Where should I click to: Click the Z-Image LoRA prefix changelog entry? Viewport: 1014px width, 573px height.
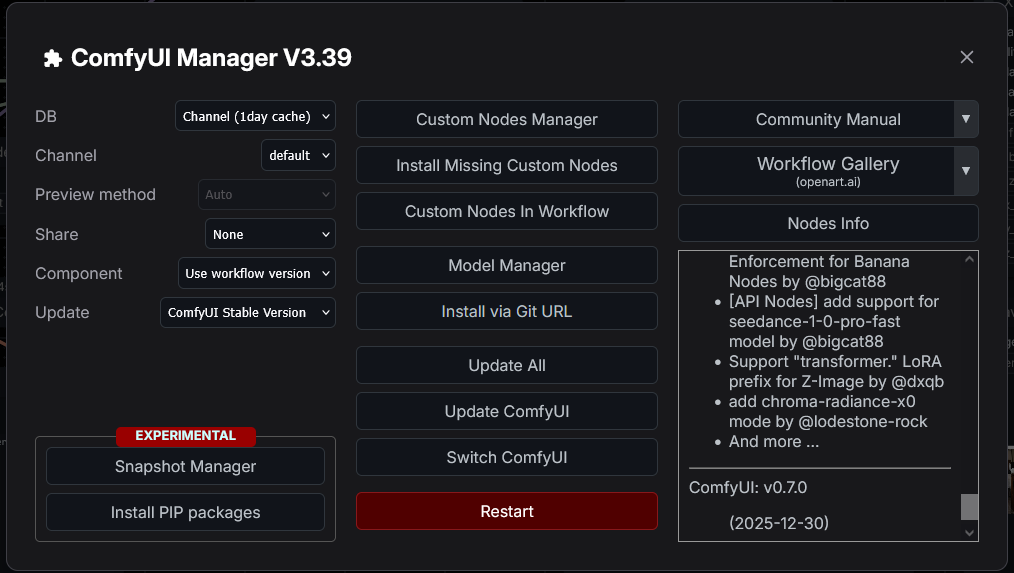coord(836,371)
